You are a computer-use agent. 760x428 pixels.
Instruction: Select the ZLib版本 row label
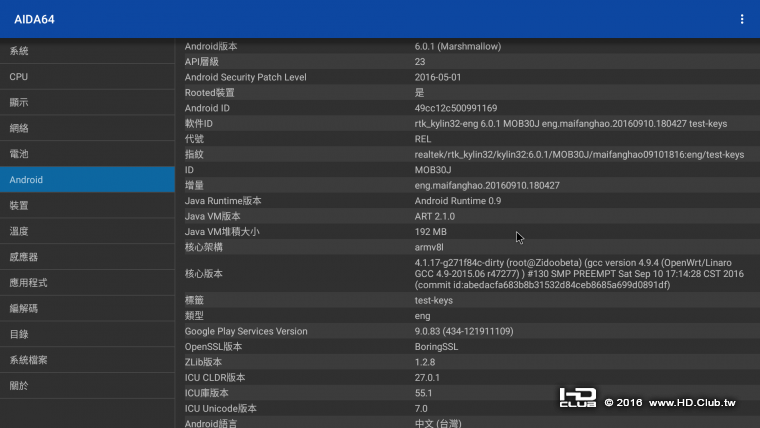(x=203, y=362)
